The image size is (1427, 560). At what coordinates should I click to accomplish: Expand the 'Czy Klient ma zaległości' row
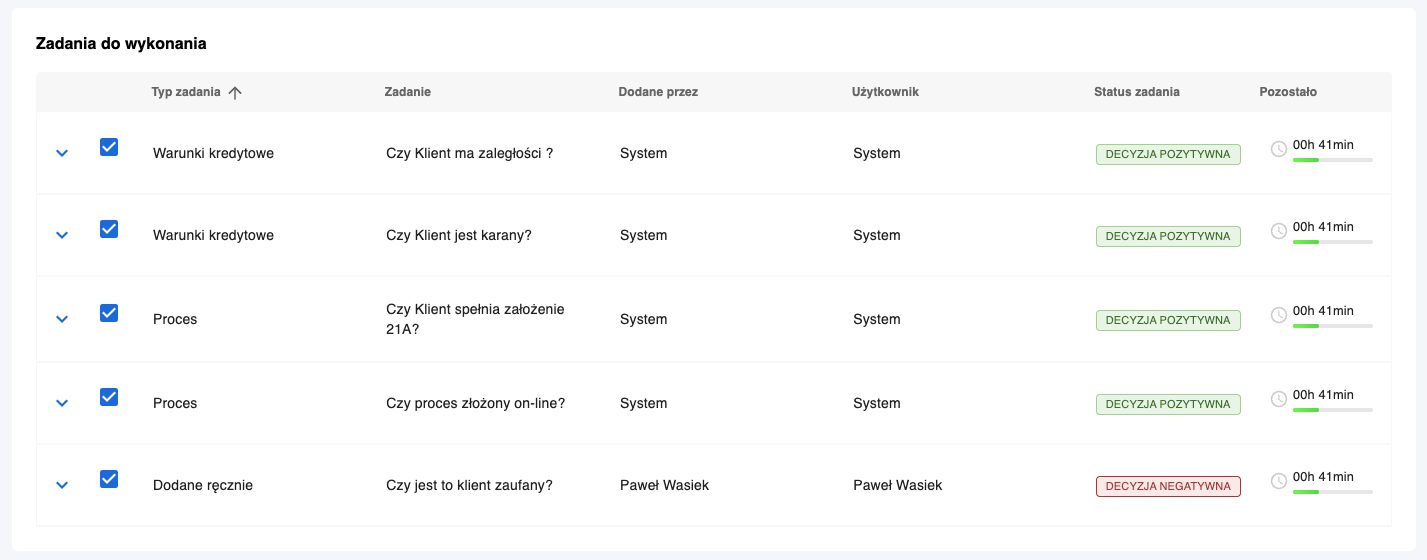62,153
